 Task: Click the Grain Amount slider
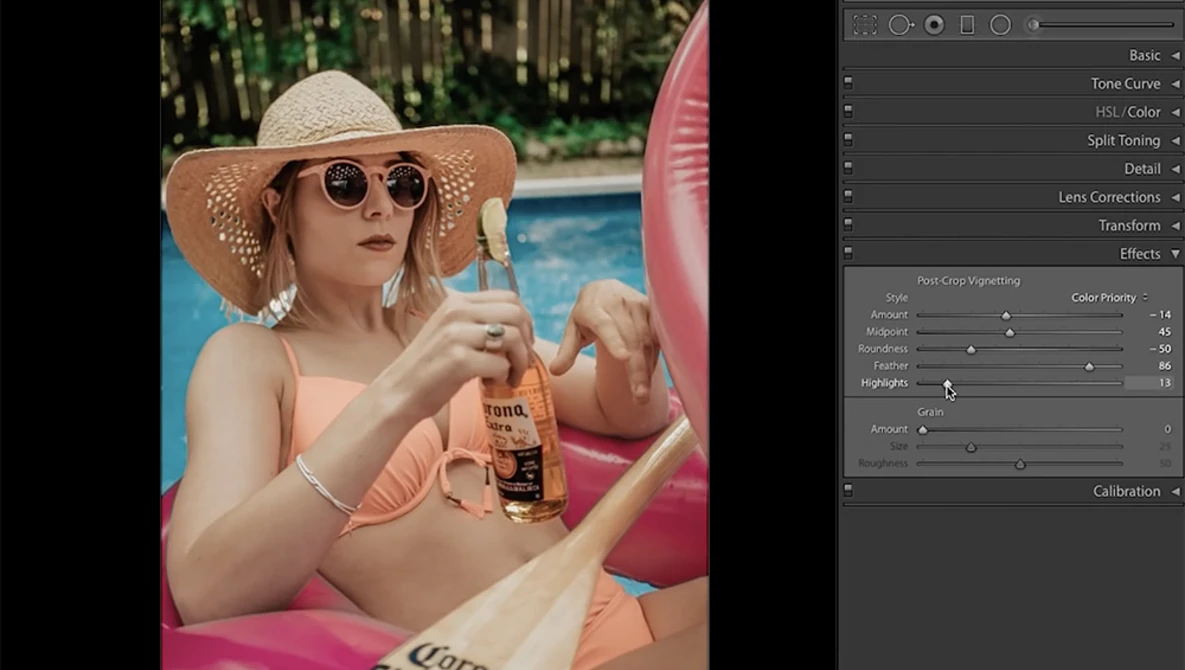click(x=1019, y=430)
